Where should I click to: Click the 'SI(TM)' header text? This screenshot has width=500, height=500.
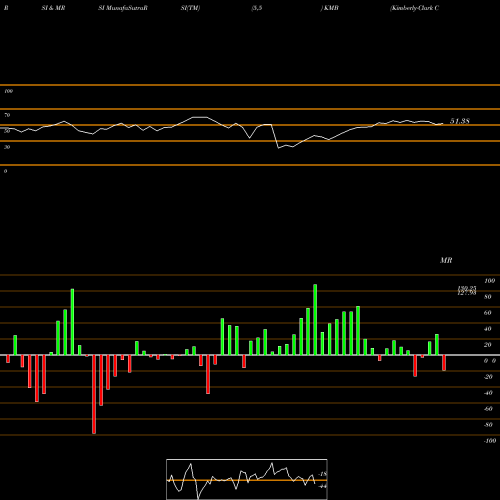pos(190,8)
